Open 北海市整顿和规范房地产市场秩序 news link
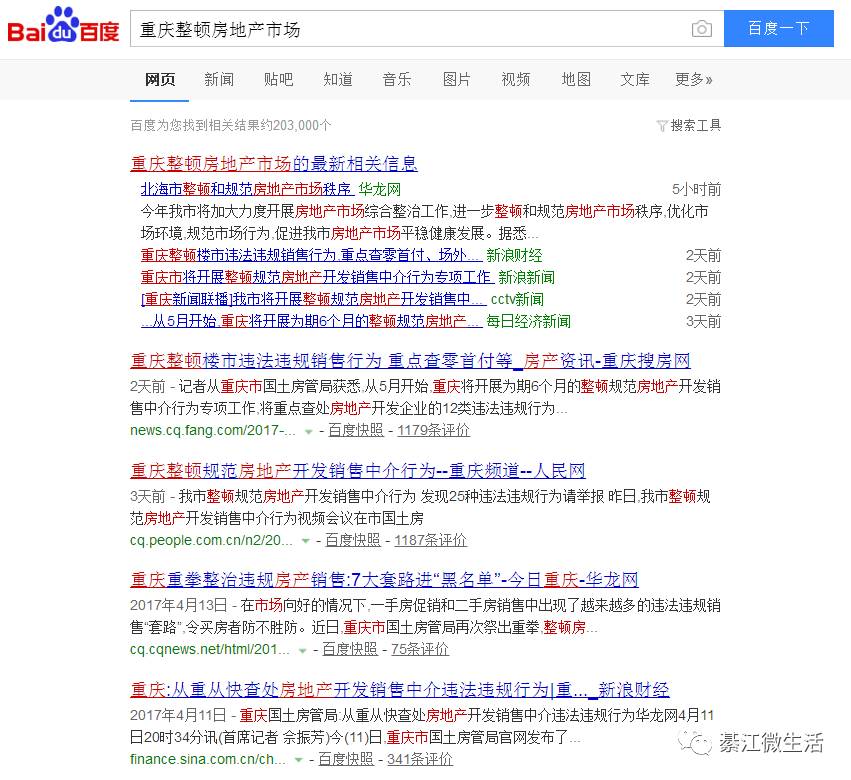The height and width of the screenshot is (780, 851). click(247, 189)
